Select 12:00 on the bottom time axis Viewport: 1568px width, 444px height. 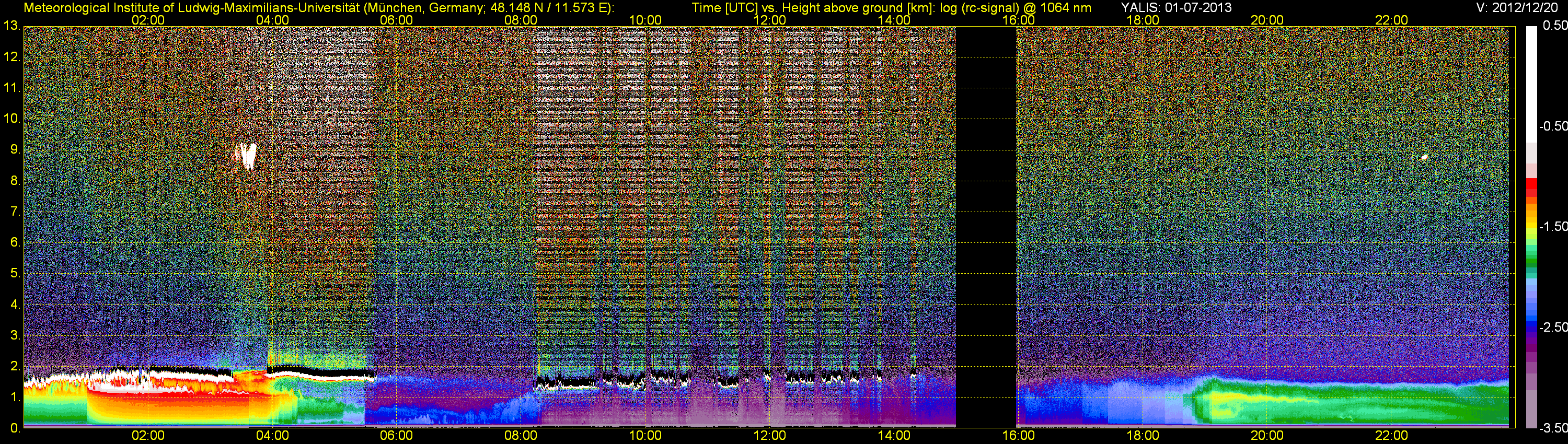click(769, 436)
